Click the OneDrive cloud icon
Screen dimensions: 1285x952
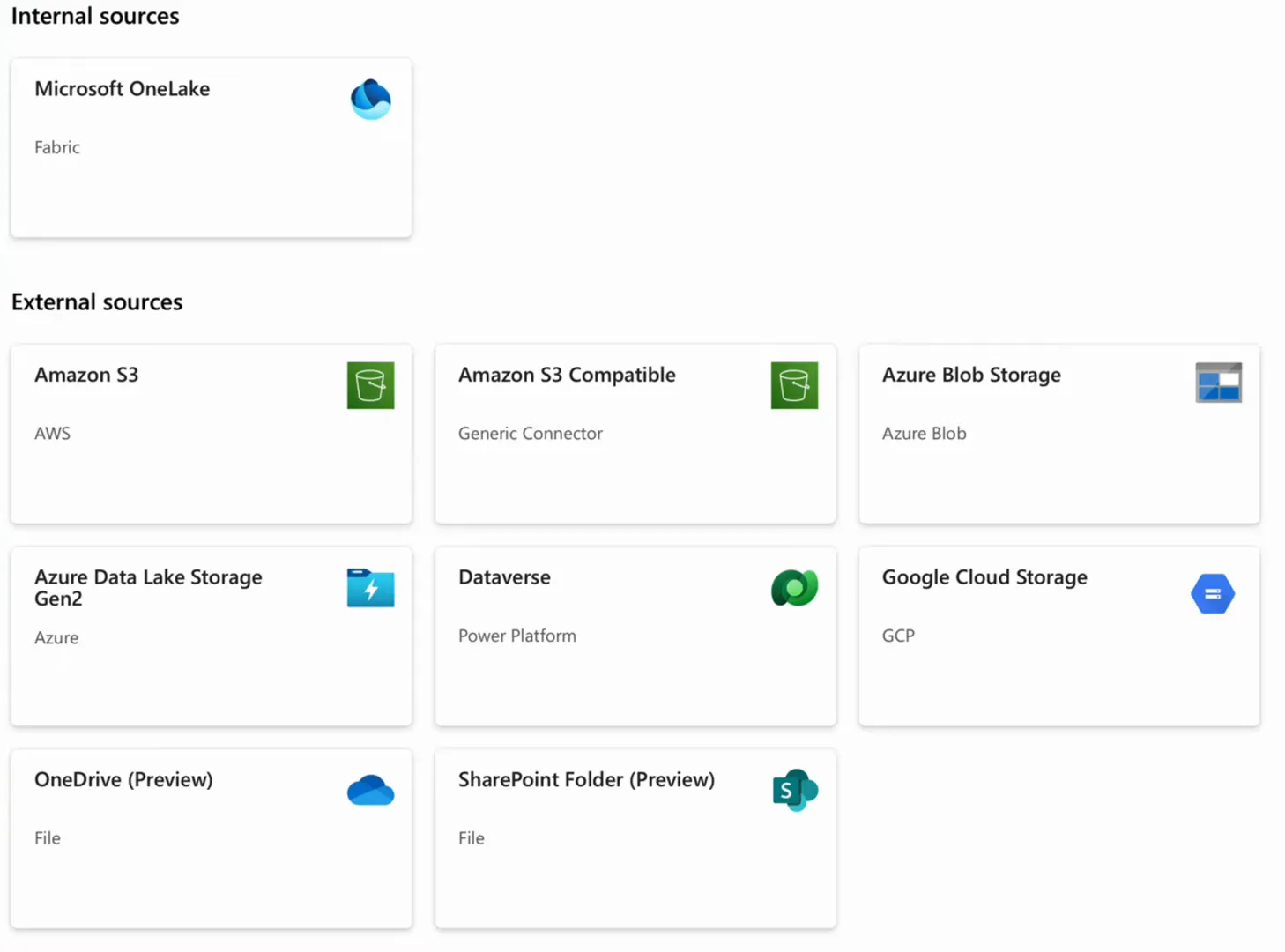370,791
